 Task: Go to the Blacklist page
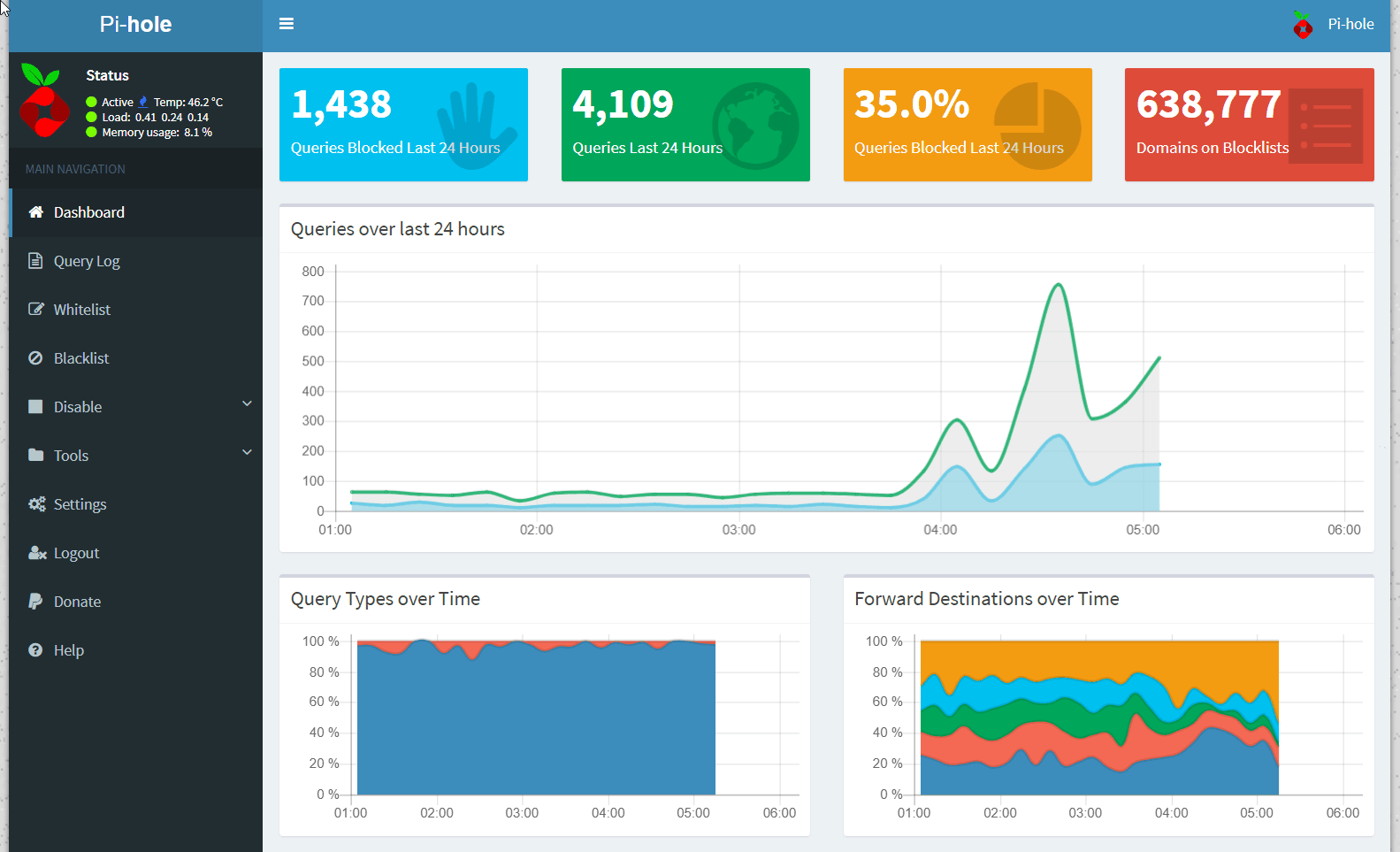[81, 358]
